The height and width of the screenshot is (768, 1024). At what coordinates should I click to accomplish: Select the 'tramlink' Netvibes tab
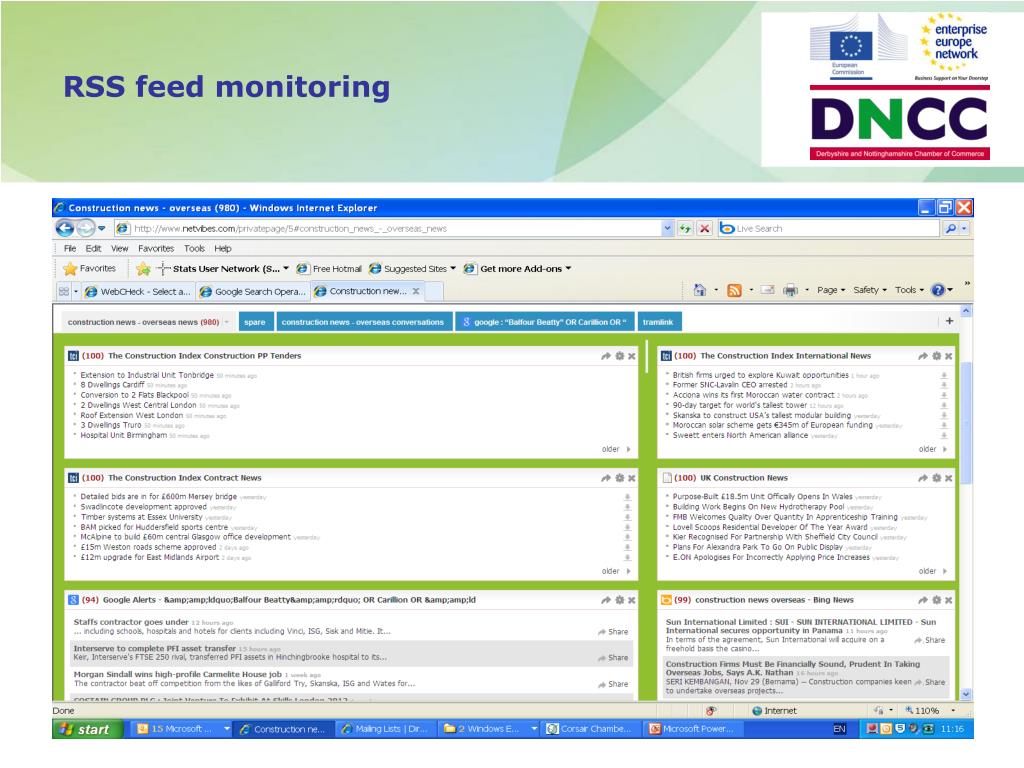click(x=658, y=322)
